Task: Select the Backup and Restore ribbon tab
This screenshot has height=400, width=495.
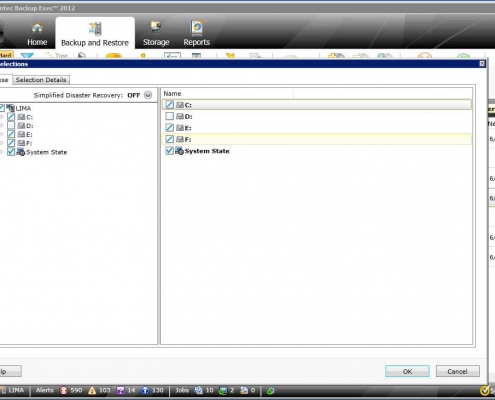Action: click(95, 33)
